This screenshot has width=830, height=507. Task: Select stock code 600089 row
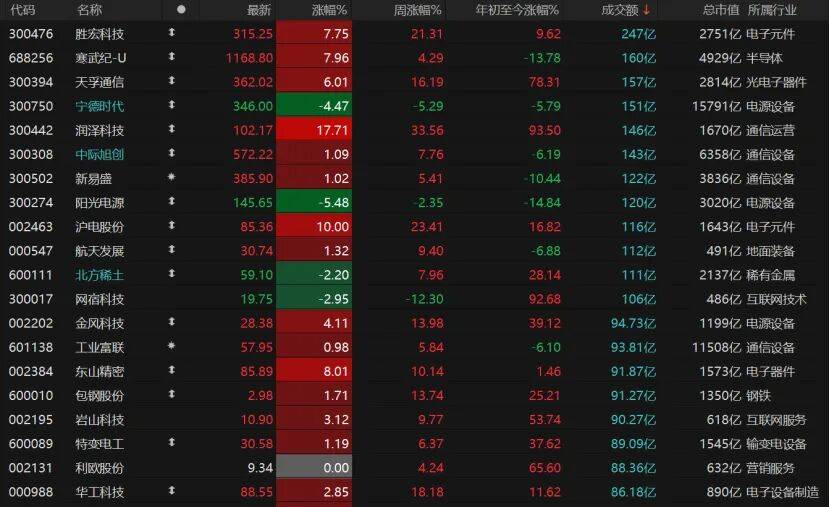coord(30,443)
